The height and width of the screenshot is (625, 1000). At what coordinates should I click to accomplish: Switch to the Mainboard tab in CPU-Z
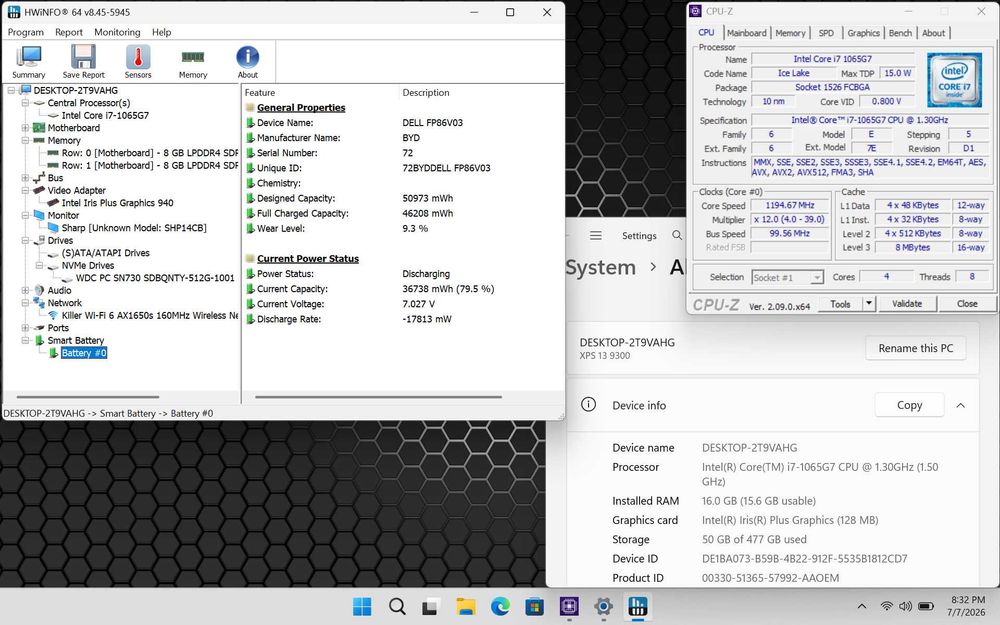click(x=746, y=33)
